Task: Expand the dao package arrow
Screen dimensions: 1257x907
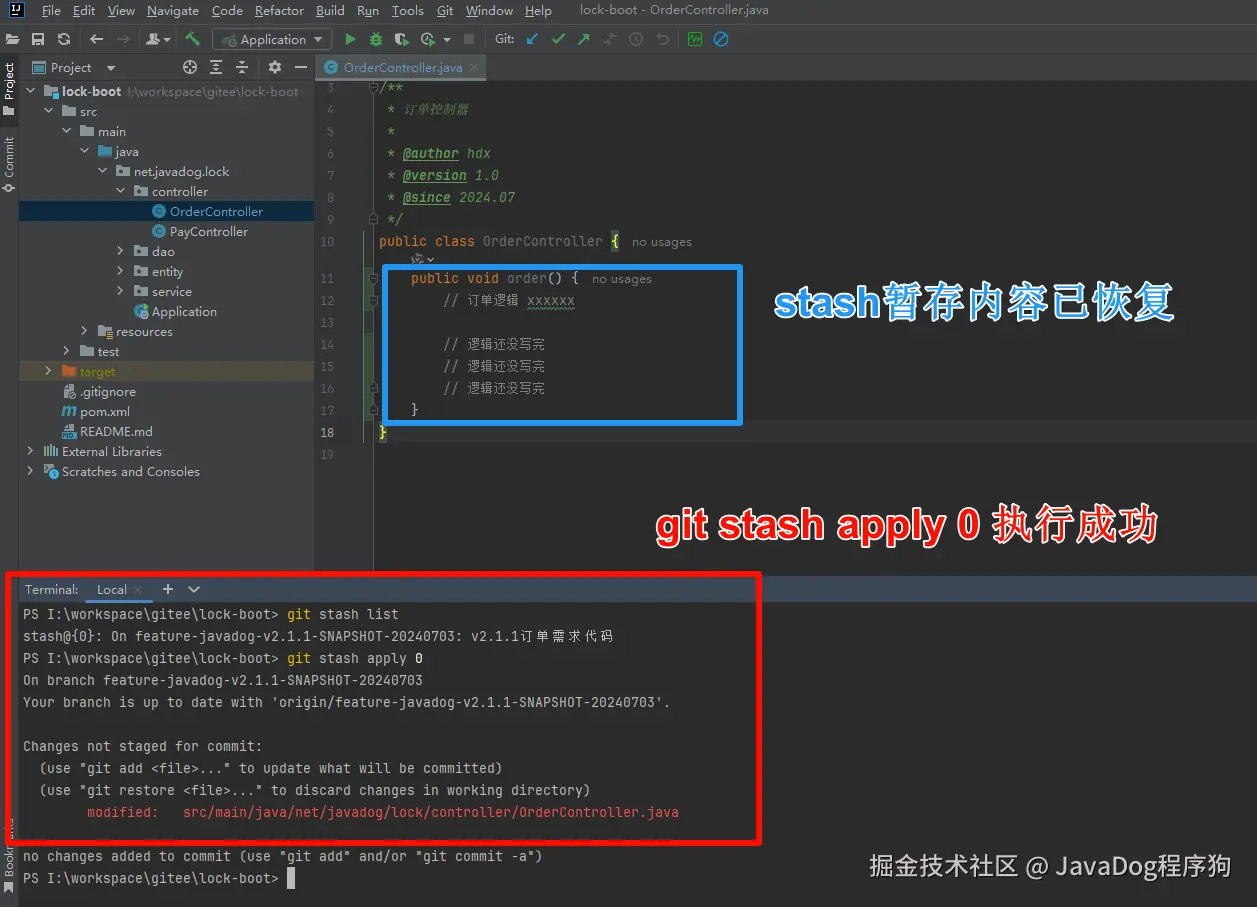Action: [120, 251]
